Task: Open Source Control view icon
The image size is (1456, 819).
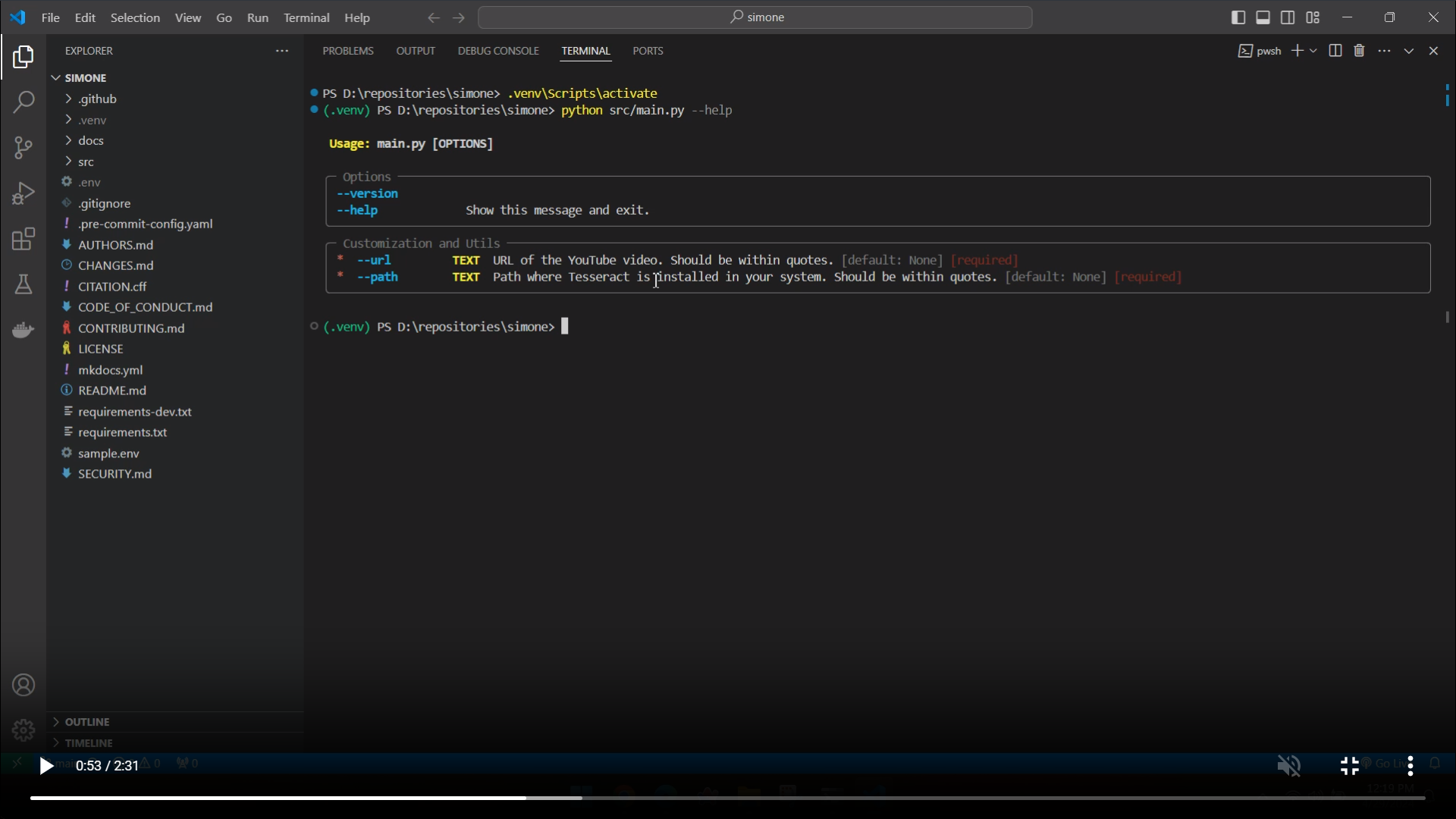Action: 24,148
